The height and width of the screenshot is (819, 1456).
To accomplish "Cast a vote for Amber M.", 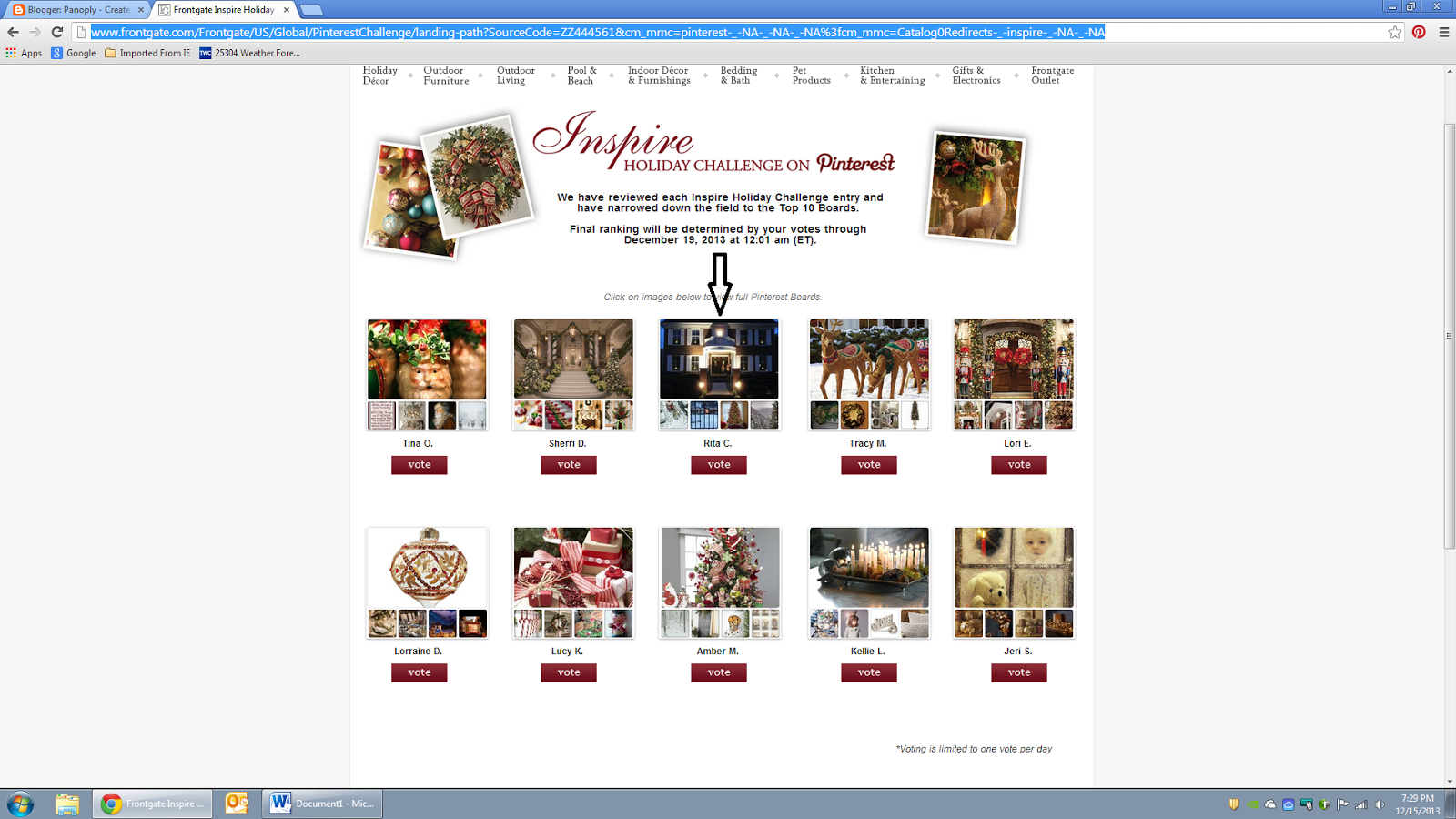I will pyautogui.click(x=719, y=672).
